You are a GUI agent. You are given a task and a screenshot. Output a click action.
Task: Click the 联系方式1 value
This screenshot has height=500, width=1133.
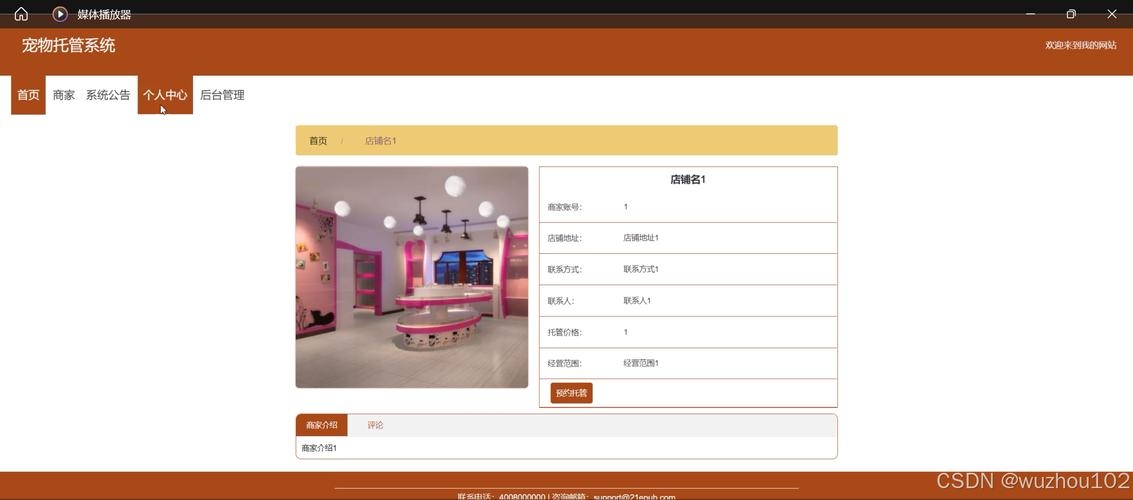[641, 269]
